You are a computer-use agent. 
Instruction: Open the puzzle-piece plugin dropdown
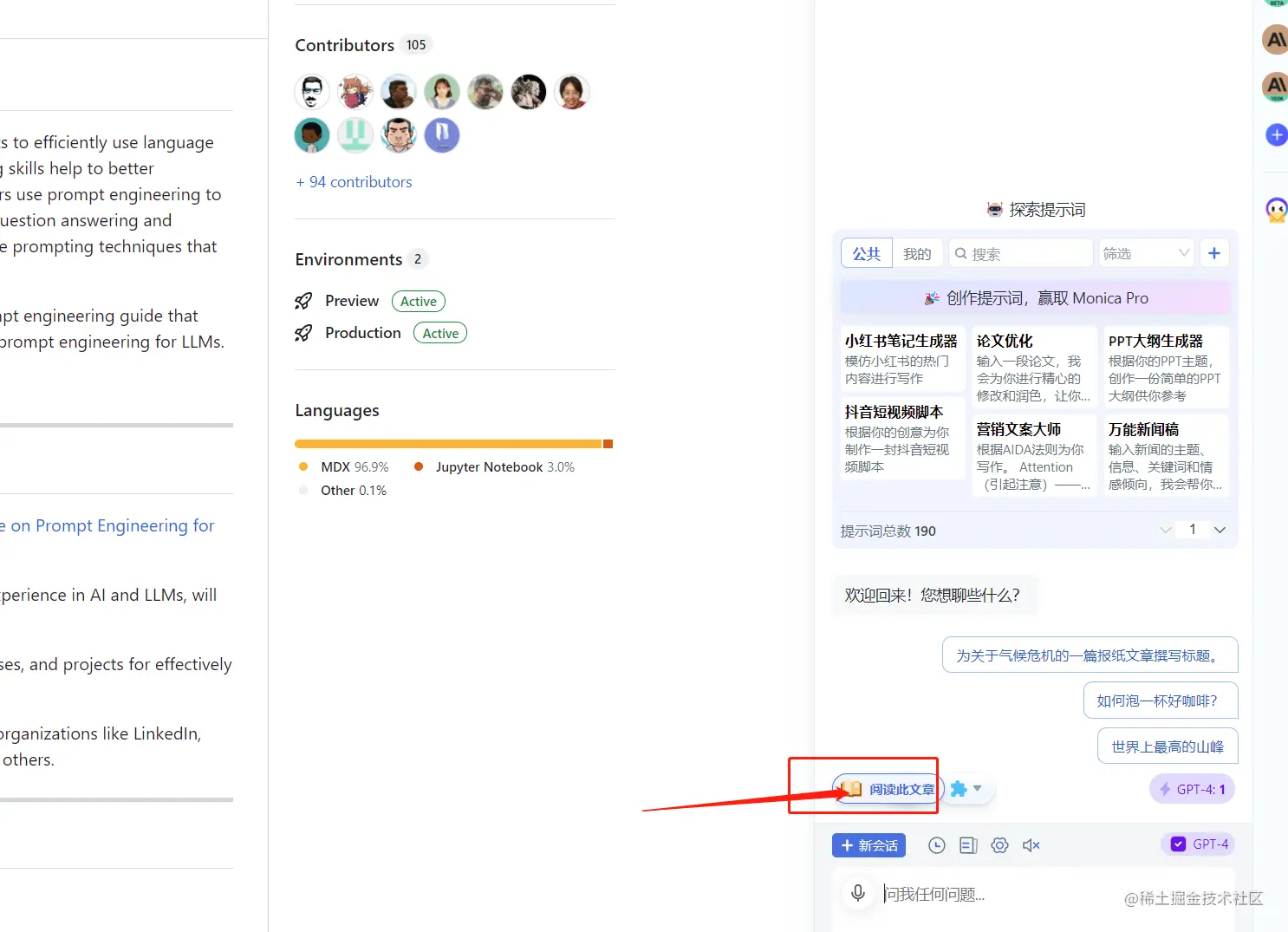[966, 789]
